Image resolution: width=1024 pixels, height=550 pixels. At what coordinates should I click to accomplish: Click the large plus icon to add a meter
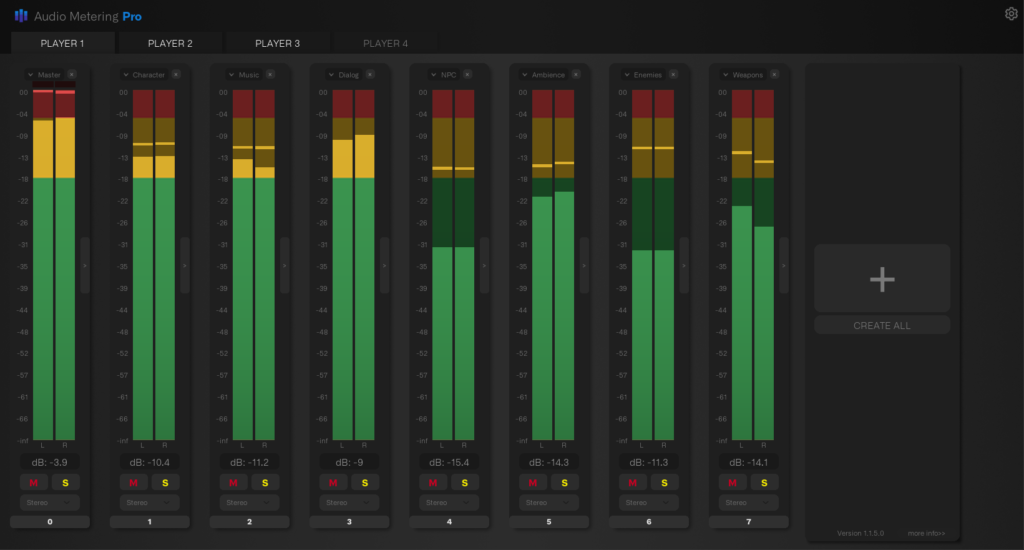[881, 279]
